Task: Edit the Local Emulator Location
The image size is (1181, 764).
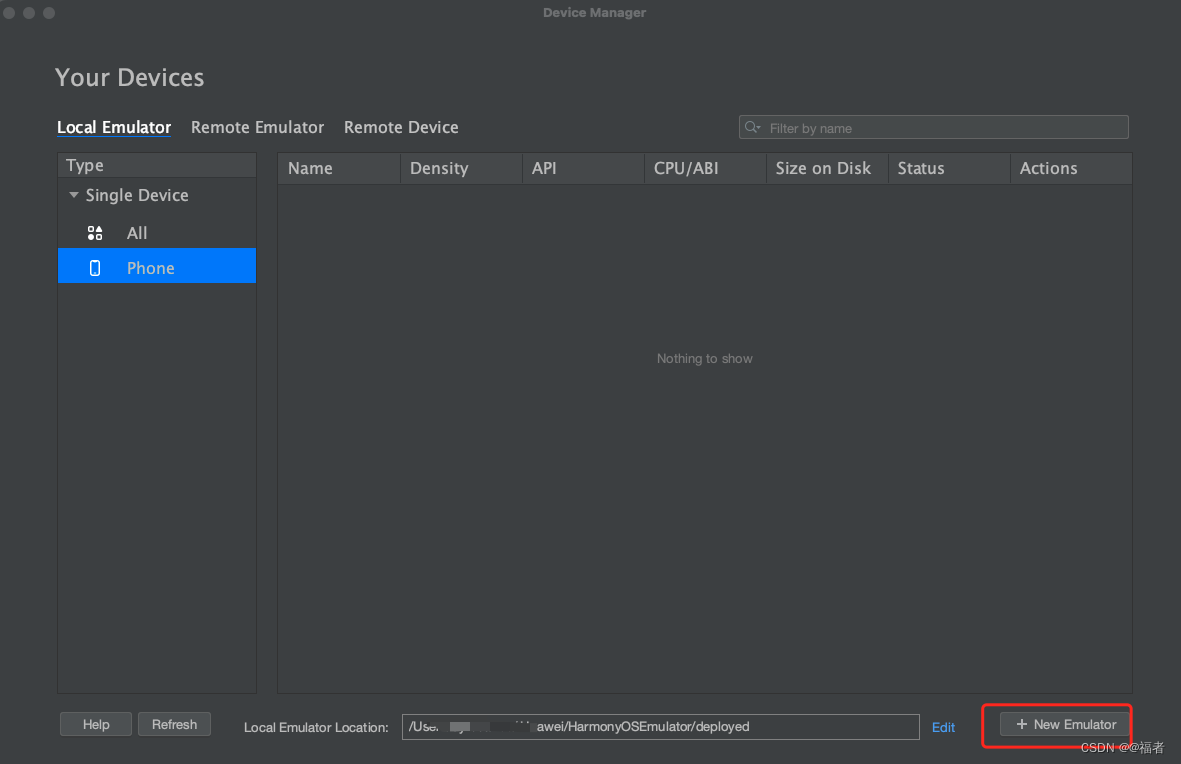Action: [943, 727]
